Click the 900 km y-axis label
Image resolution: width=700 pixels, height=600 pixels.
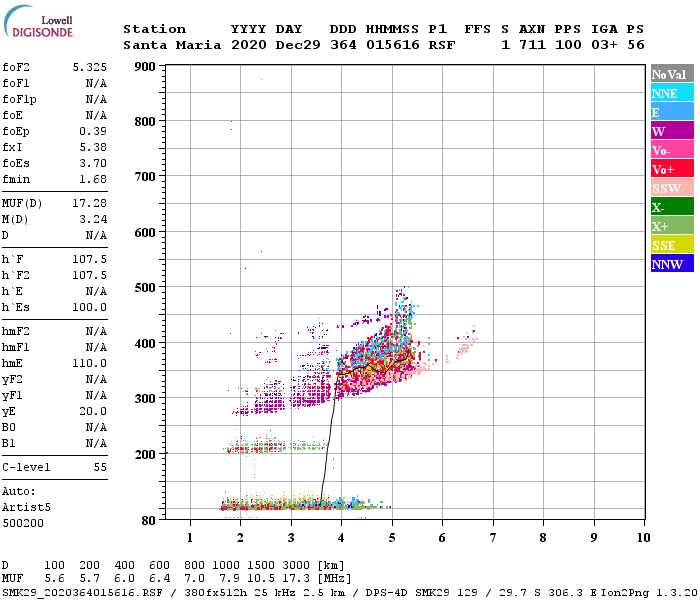tap(145, 67)
